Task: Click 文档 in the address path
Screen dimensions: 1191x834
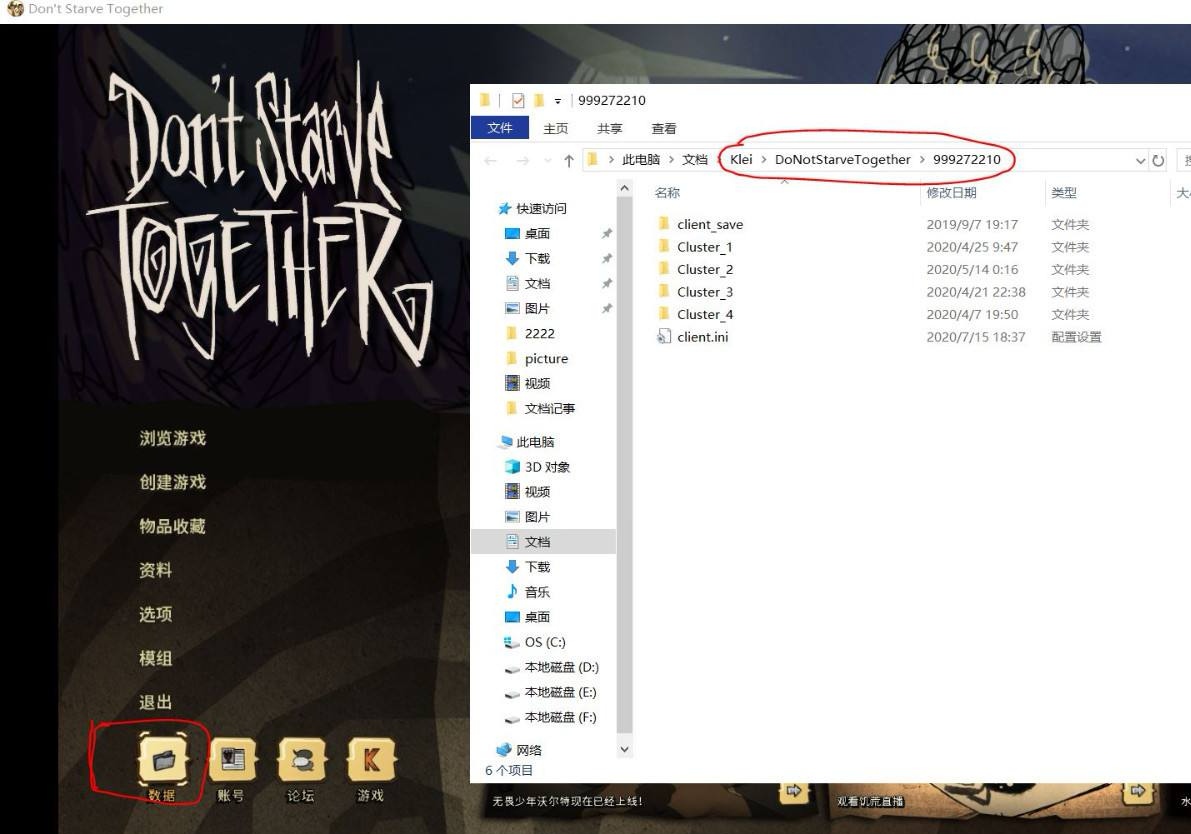Action: pyautogui.click(x=694, y=160)
